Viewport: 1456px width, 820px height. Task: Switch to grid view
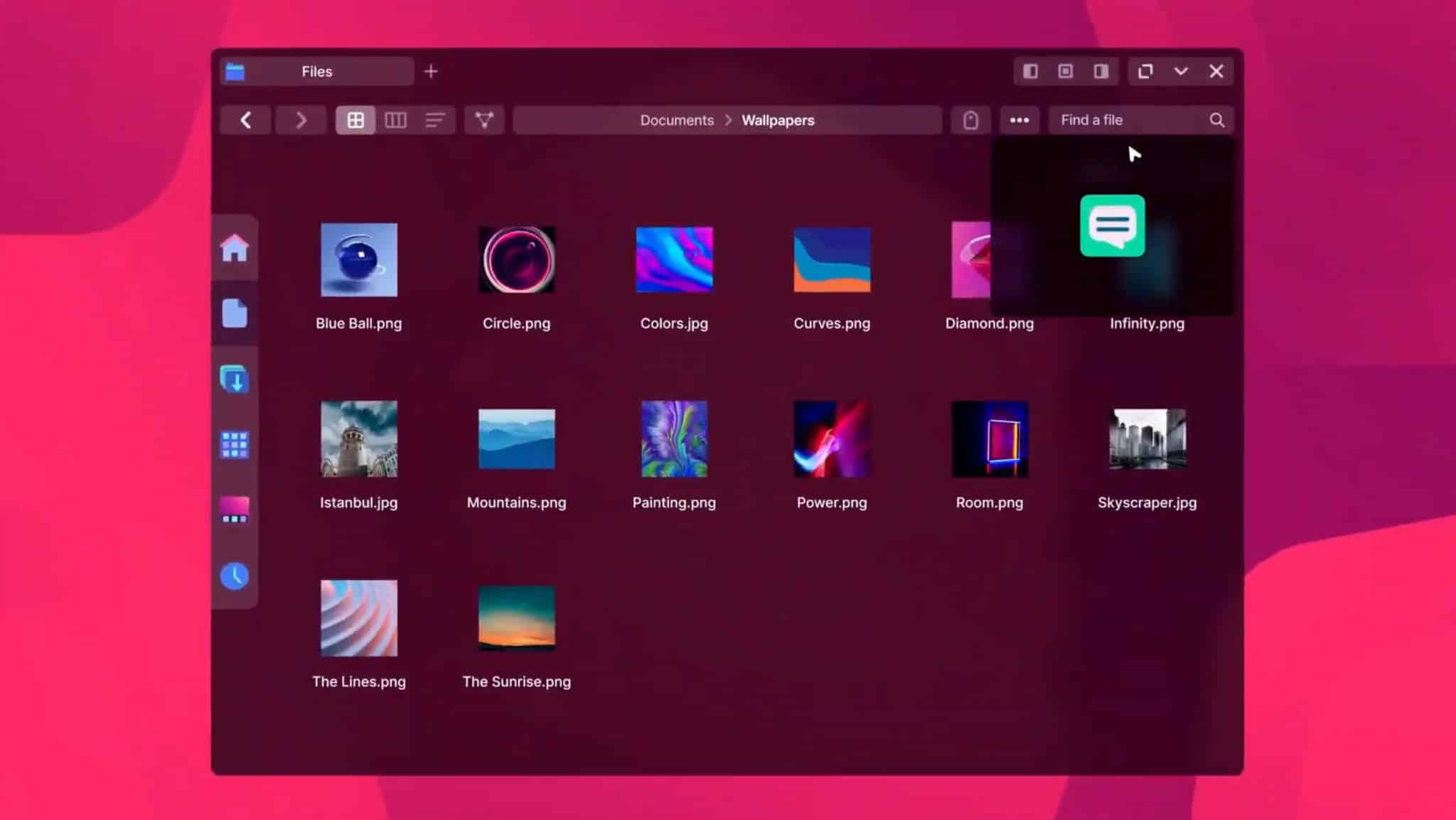click(x=355, y=119)
